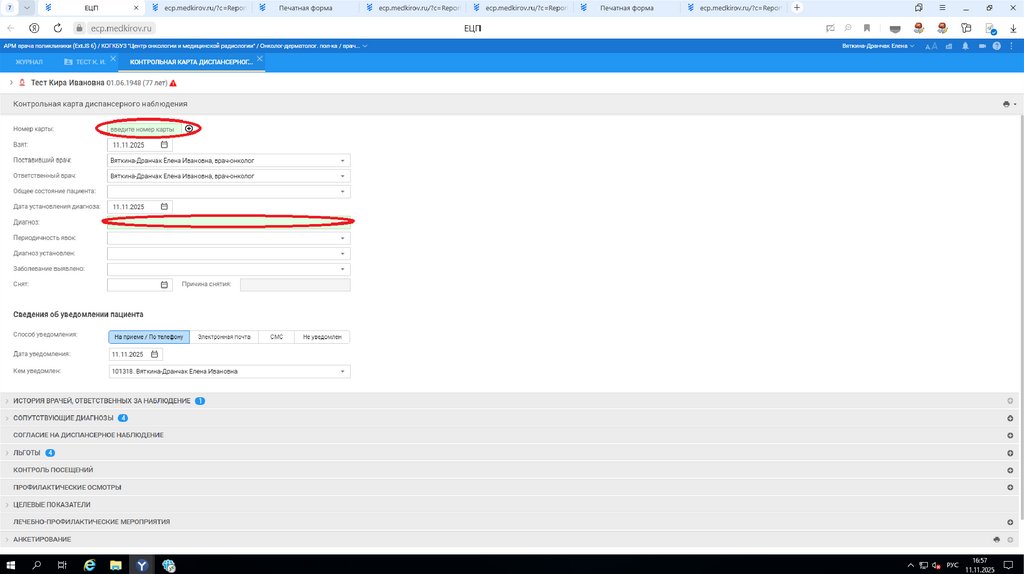
Task: Click into Диагноз input field
Action: [229, 222]
